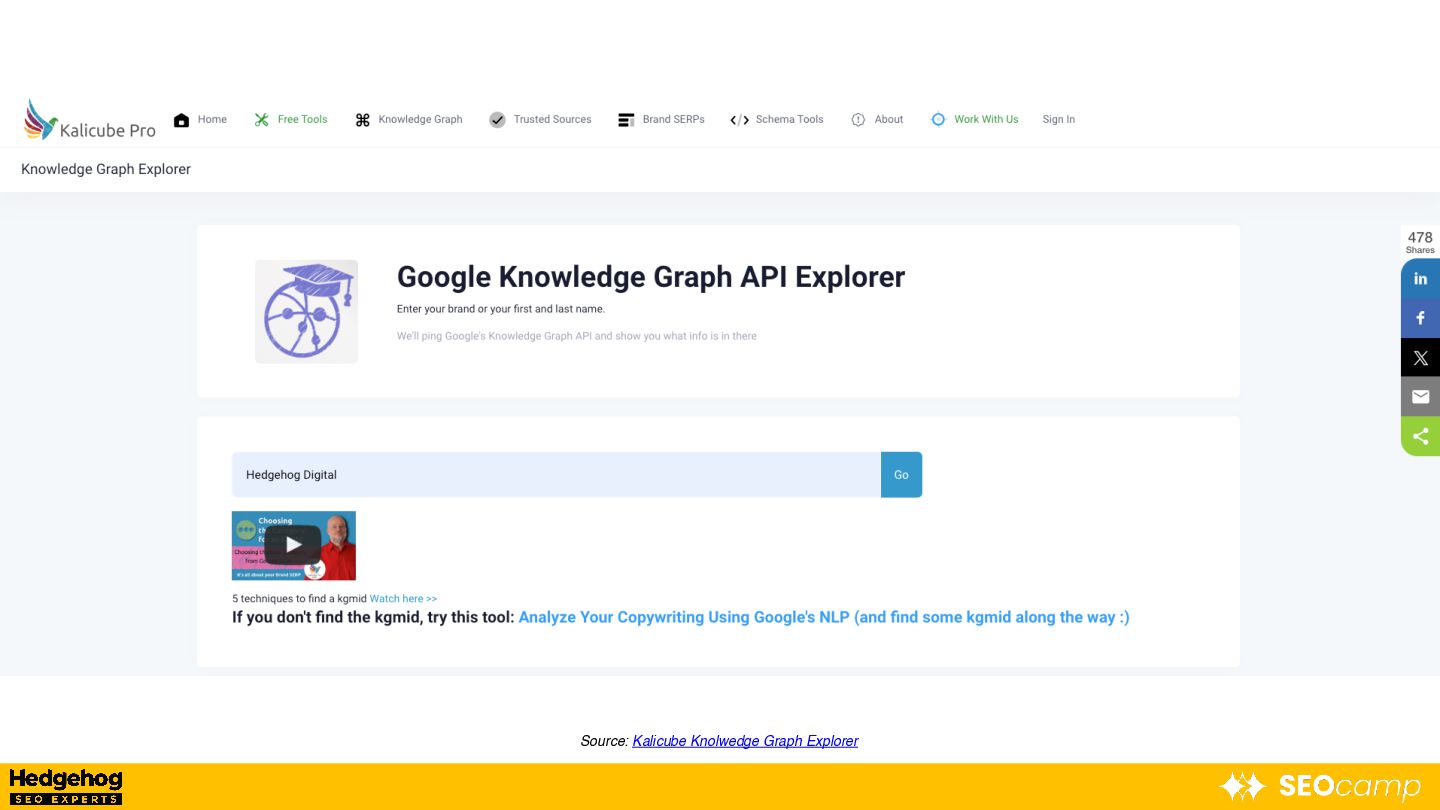1440x810 pixels.
Task: Click the 478 Shares counter
Action: [x=1420, y=242]
